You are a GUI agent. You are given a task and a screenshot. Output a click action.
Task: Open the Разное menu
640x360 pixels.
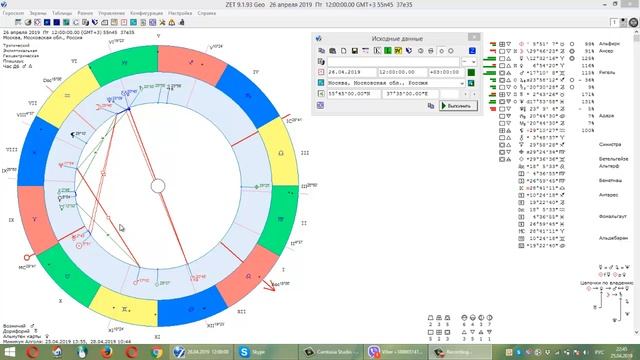[85, 13]
